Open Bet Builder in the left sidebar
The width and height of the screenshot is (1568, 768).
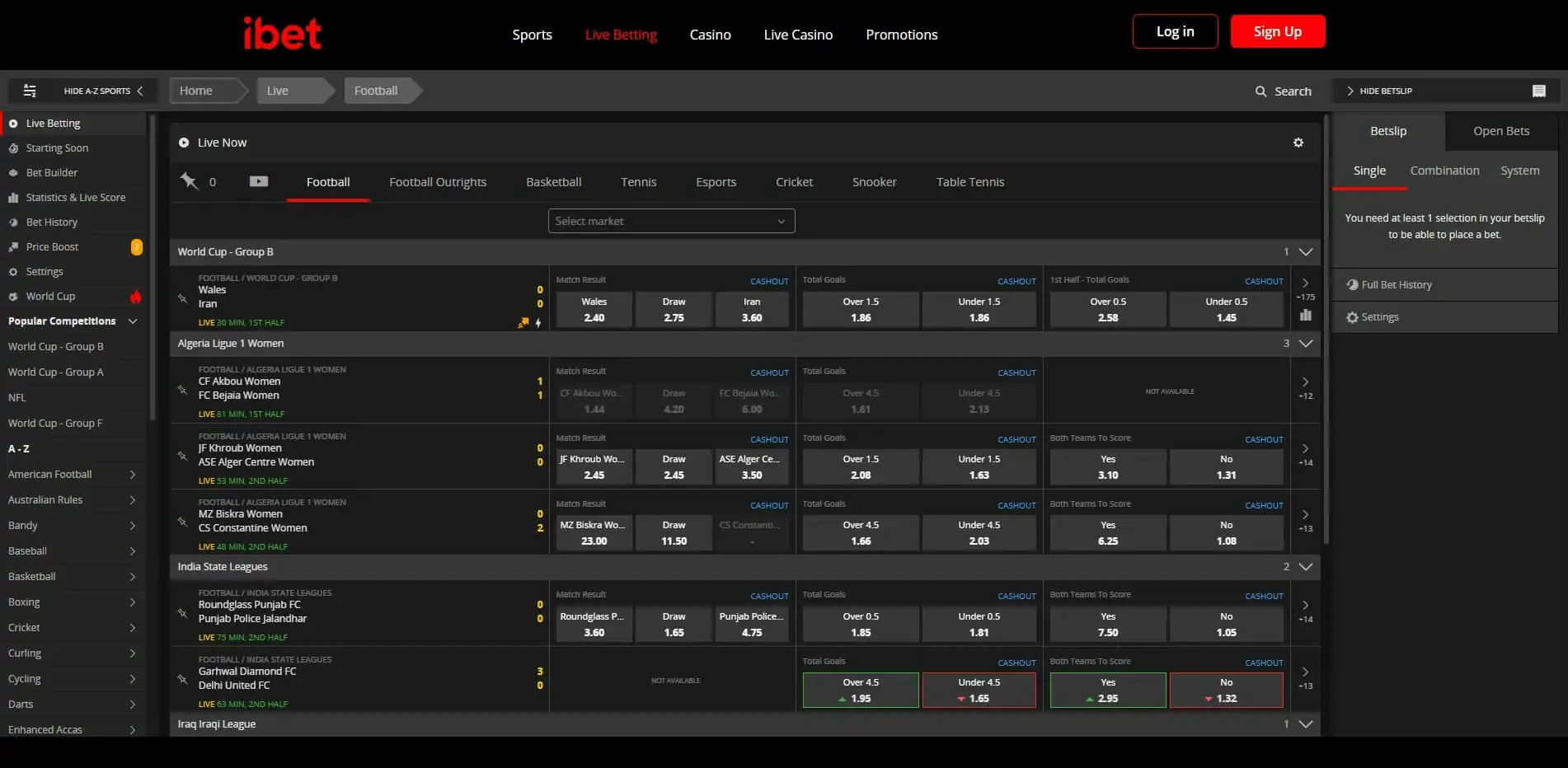(49, 172)
